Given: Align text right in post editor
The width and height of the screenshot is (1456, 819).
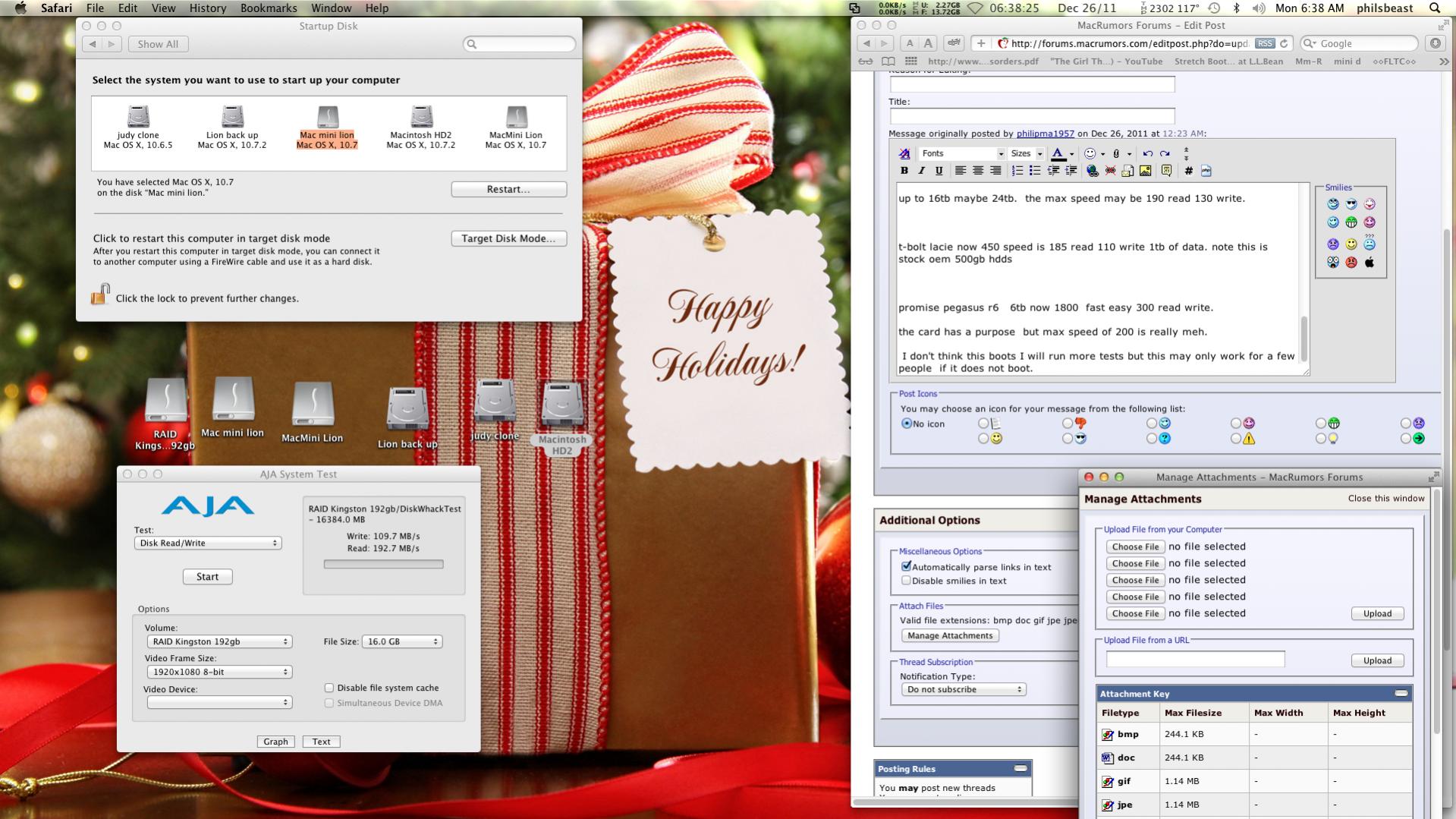Looking at the screenshot, I should [995, 171].
